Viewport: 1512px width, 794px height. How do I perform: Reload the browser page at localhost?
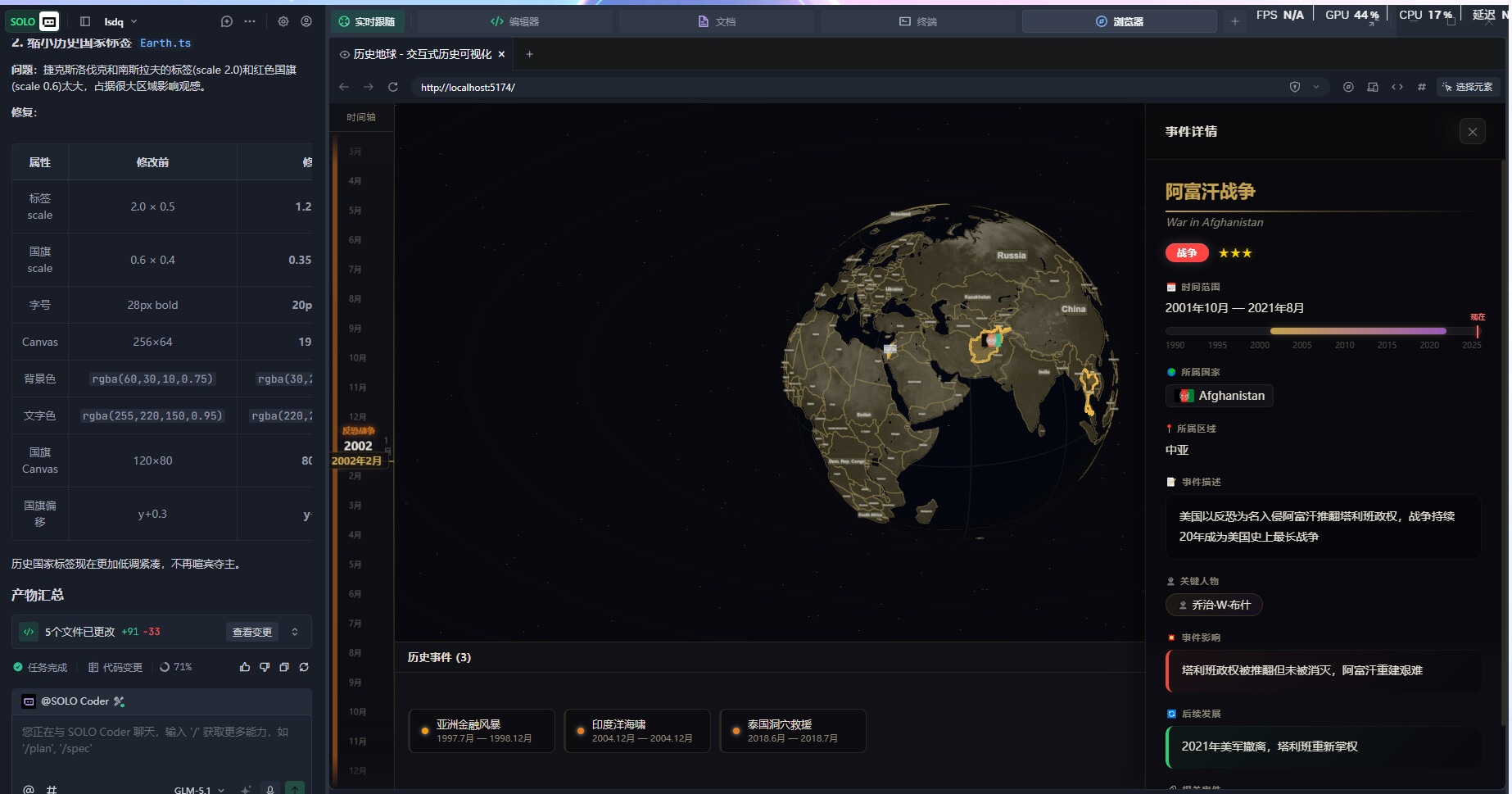[x=393, y=87]
